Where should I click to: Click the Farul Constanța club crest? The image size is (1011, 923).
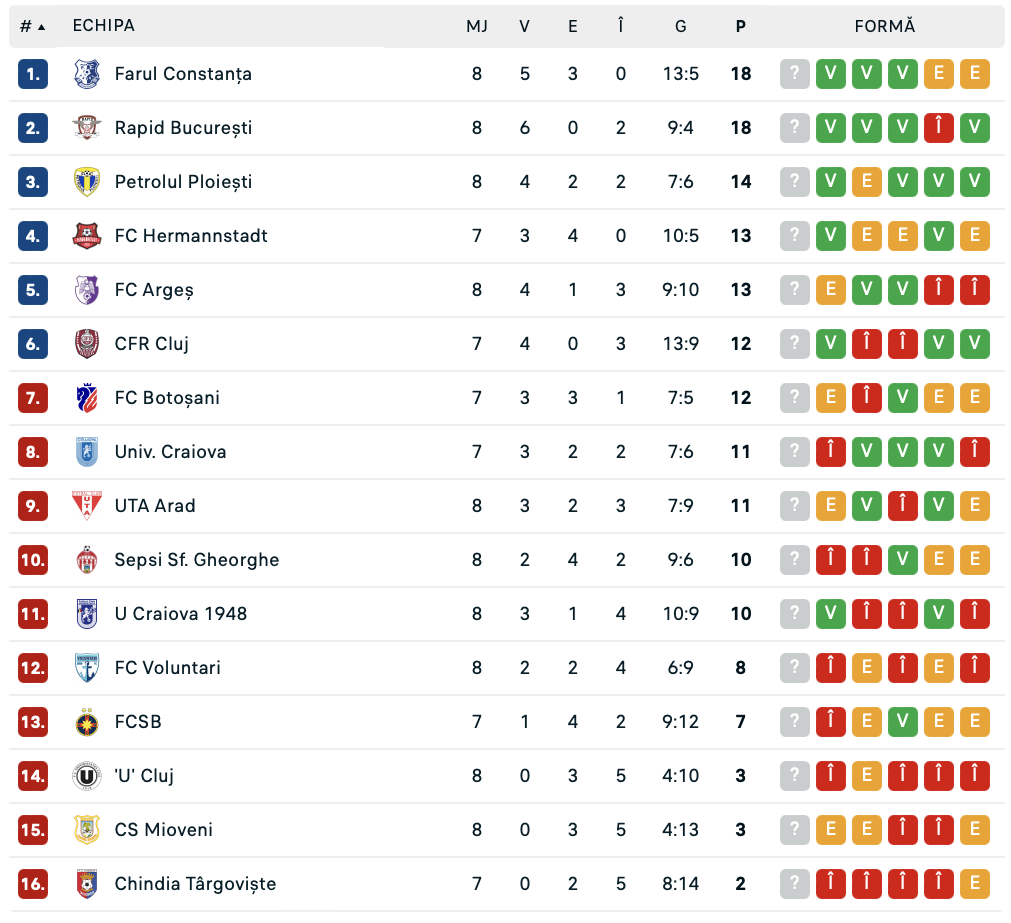tap(87, 74)
